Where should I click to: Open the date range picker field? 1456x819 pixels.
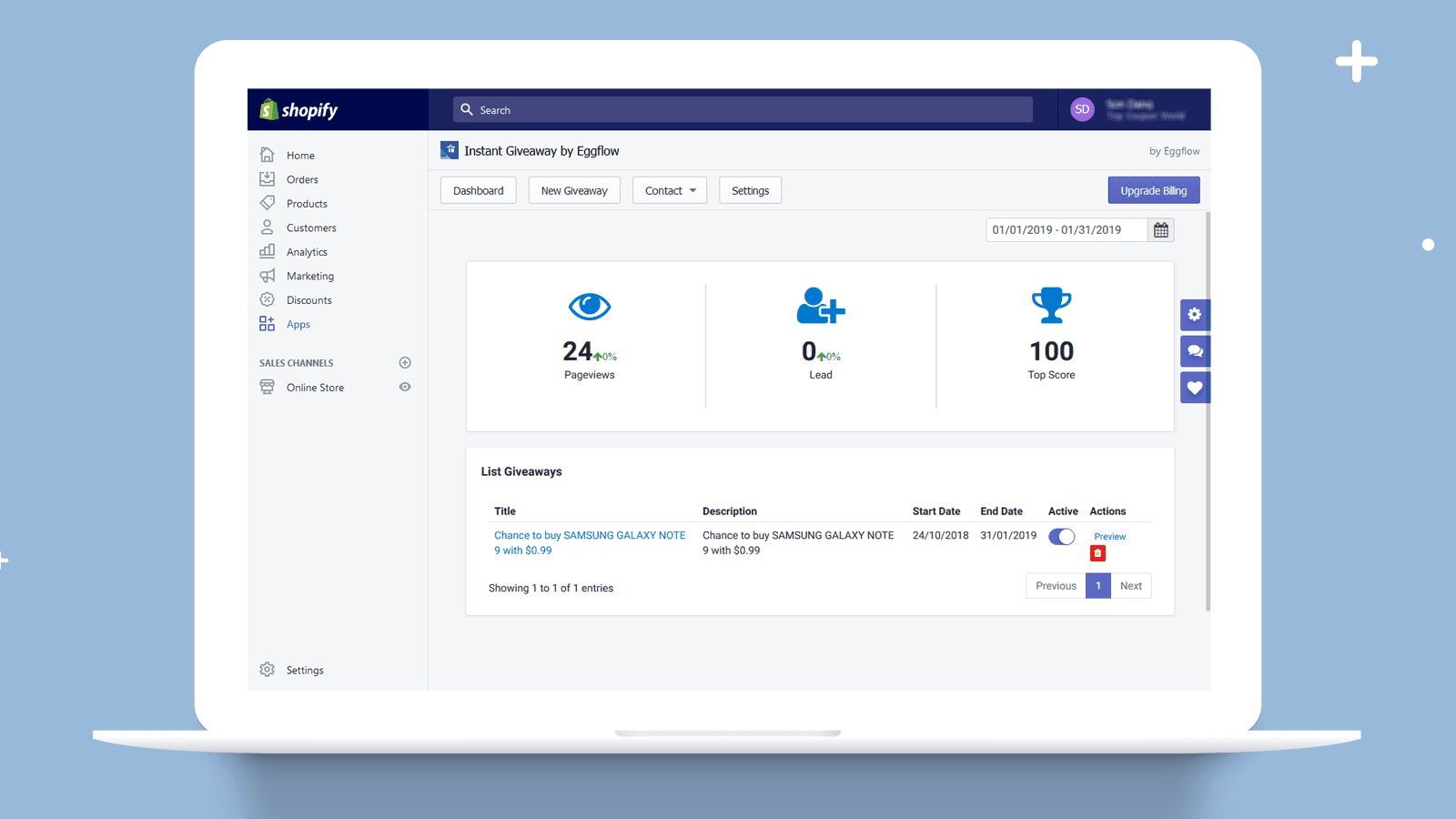[1066, 230]
